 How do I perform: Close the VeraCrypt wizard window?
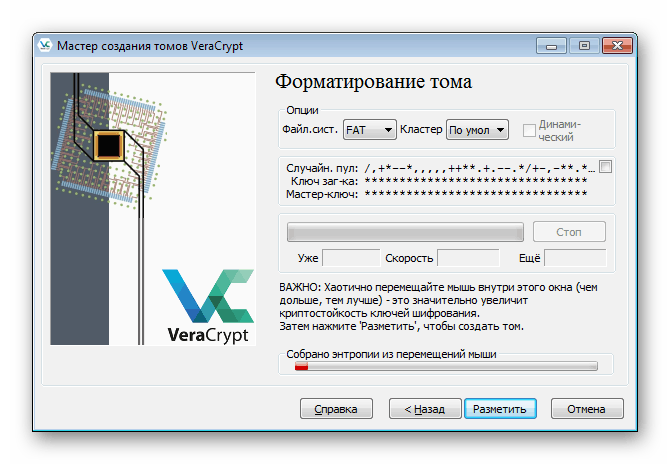click(617, 45)
